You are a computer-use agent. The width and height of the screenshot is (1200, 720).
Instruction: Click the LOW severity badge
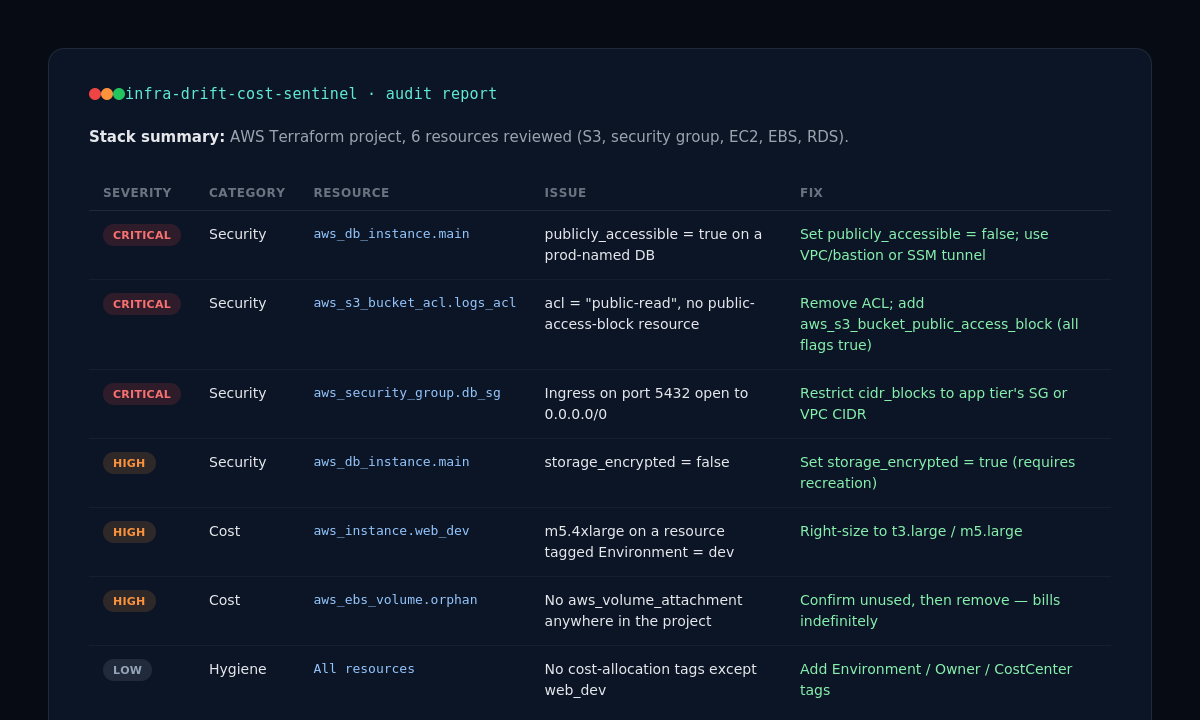click(127, 670)
